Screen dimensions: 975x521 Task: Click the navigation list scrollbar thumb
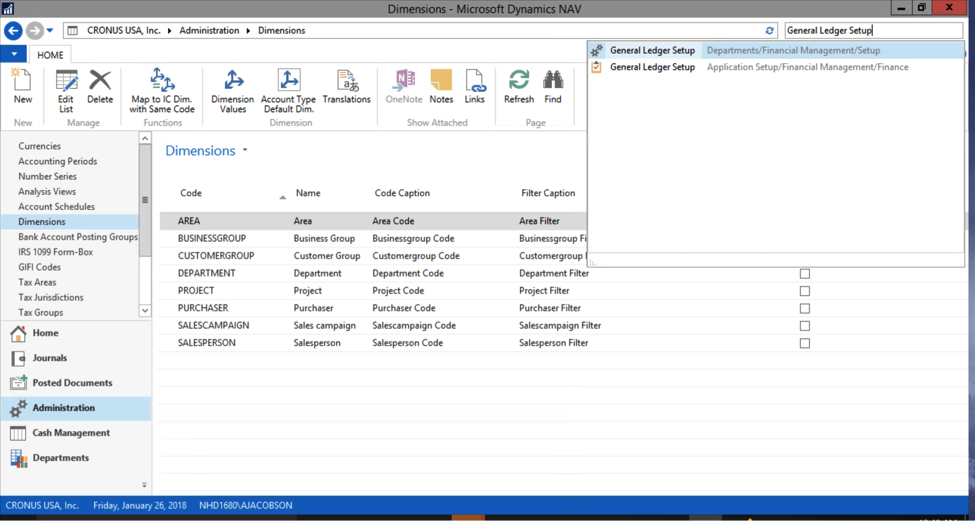pyautogui.click(x=145, y=200)
